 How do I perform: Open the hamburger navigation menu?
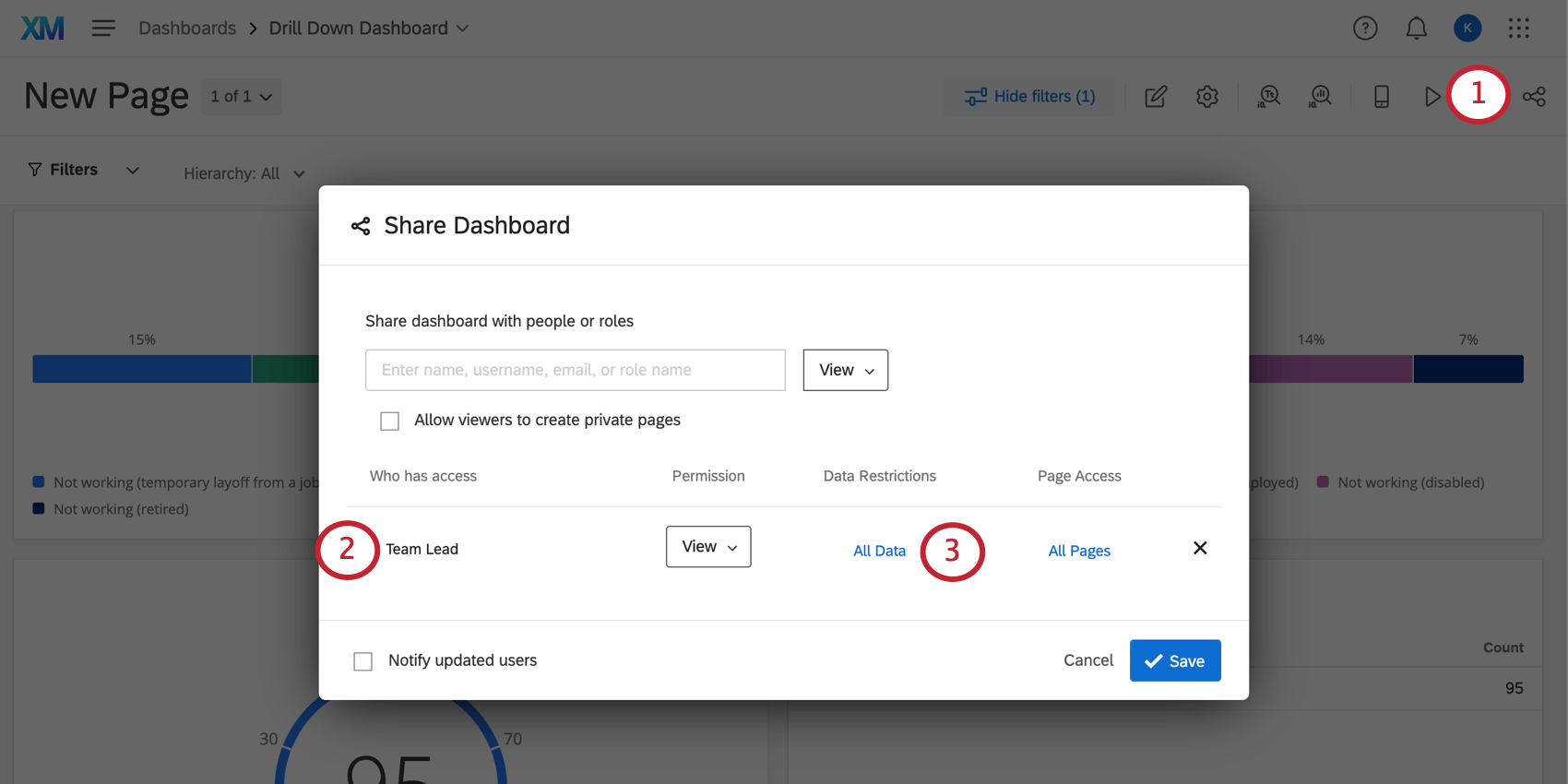tap(103, 29)
